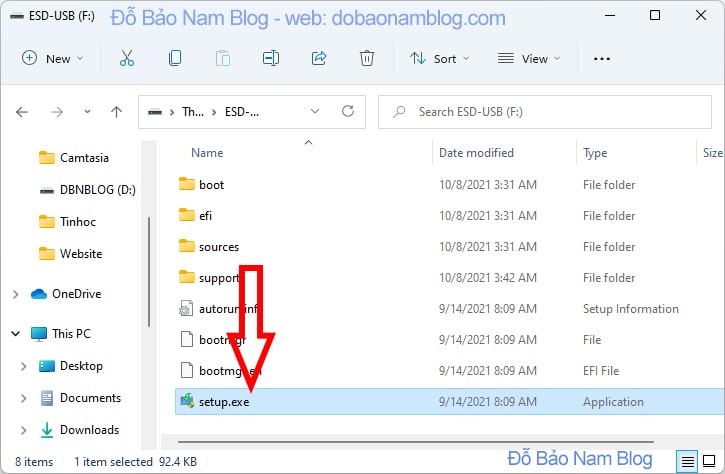Image resolution: width=725 pixels, height=474 pixels.
Task: Click the ESD-... breadcrumb segment
Action: pyautogui.click(x=242, y=112)
